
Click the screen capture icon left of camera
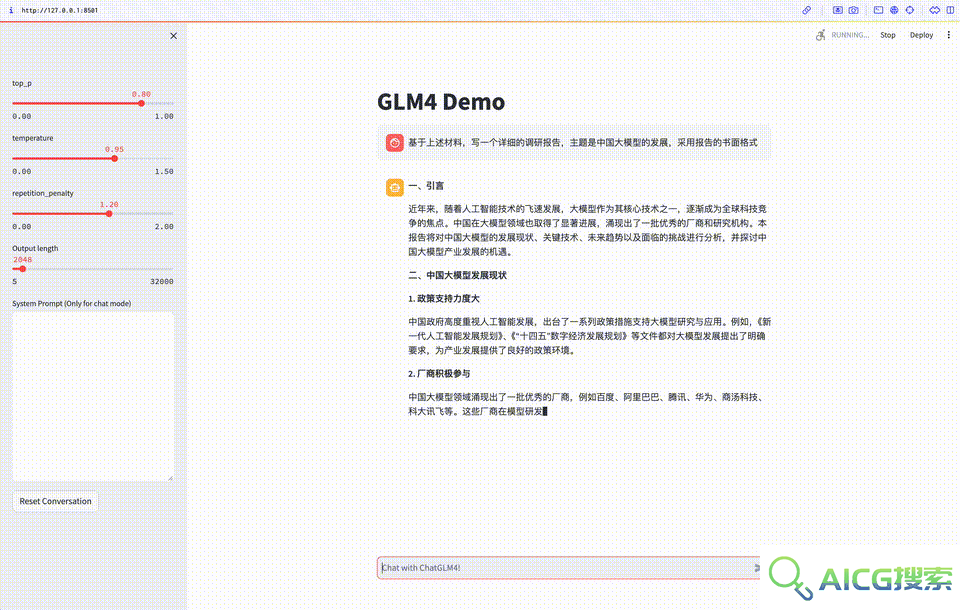point(838,10)
